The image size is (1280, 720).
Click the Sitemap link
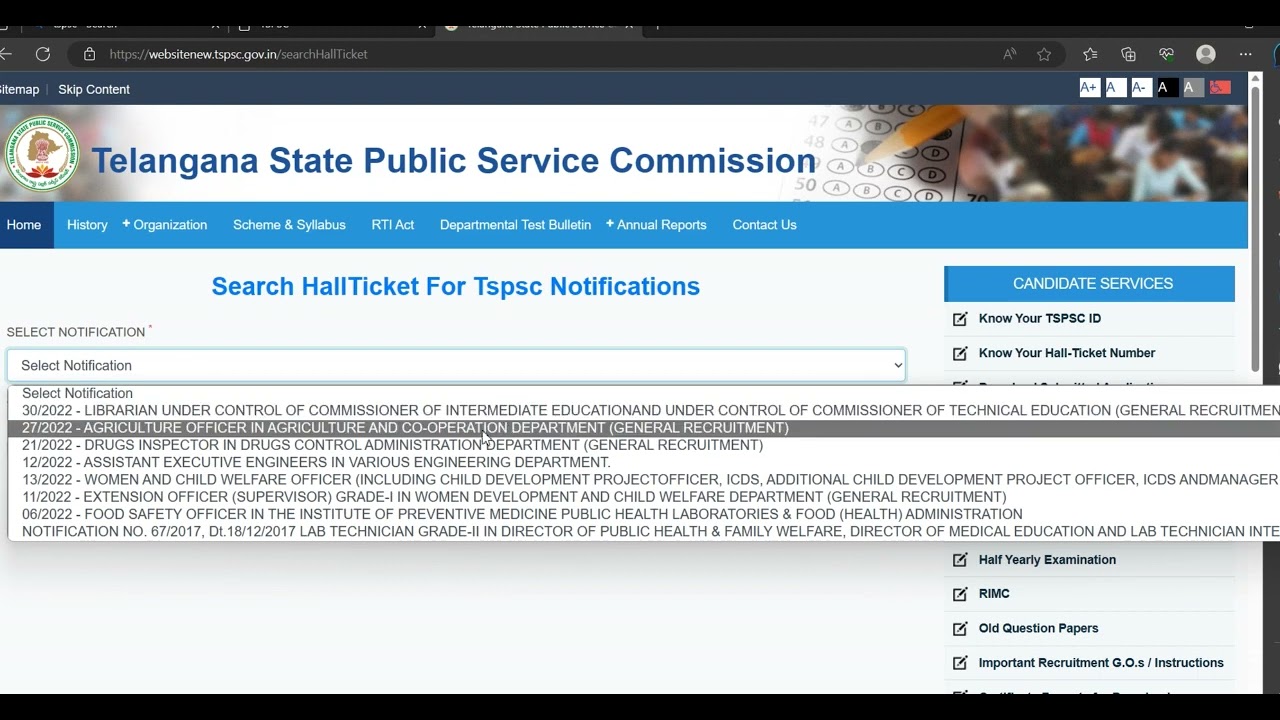click(x=19, y=89)
